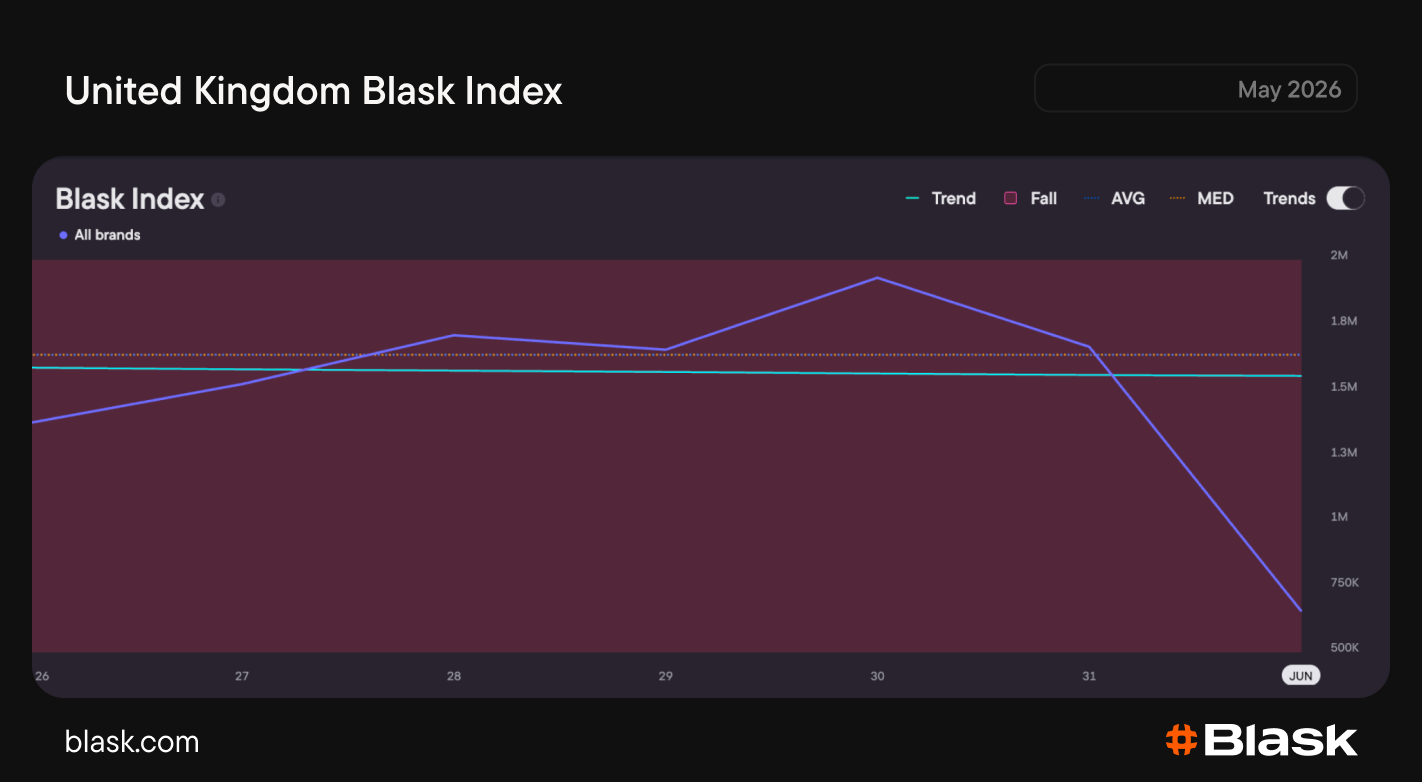Click the 28 date label on axis
1422x782 pixels.
point(454,676)
